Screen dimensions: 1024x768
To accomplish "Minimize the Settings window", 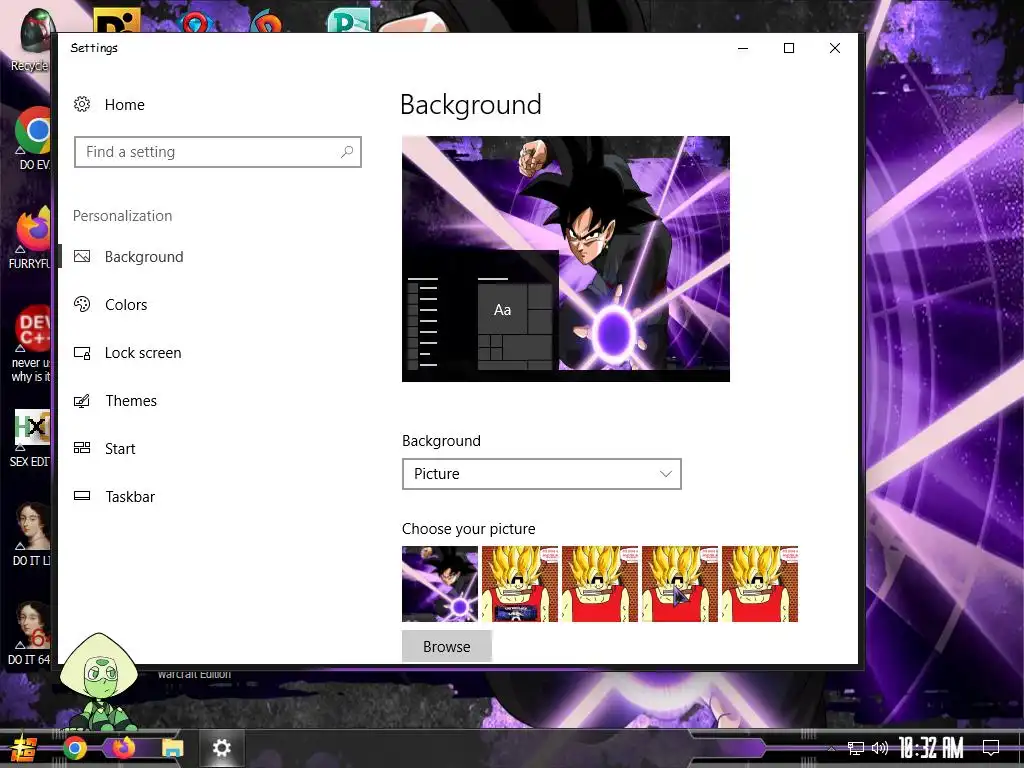I will (x=743, y=48).
